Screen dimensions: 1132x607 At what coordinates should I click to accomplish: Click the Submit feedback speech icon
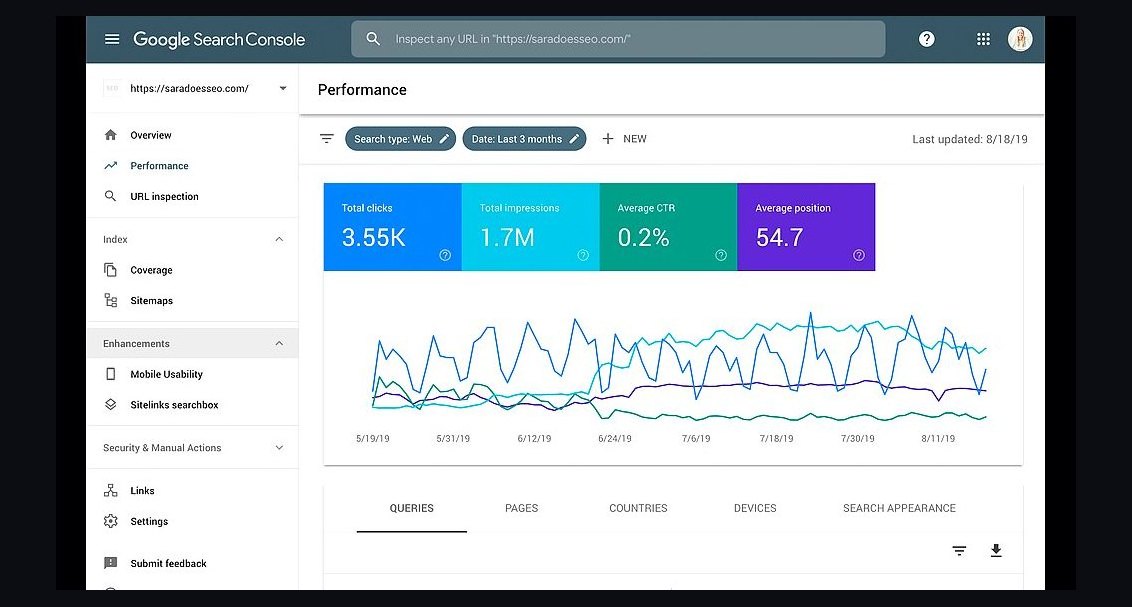(x=110, y=563)
